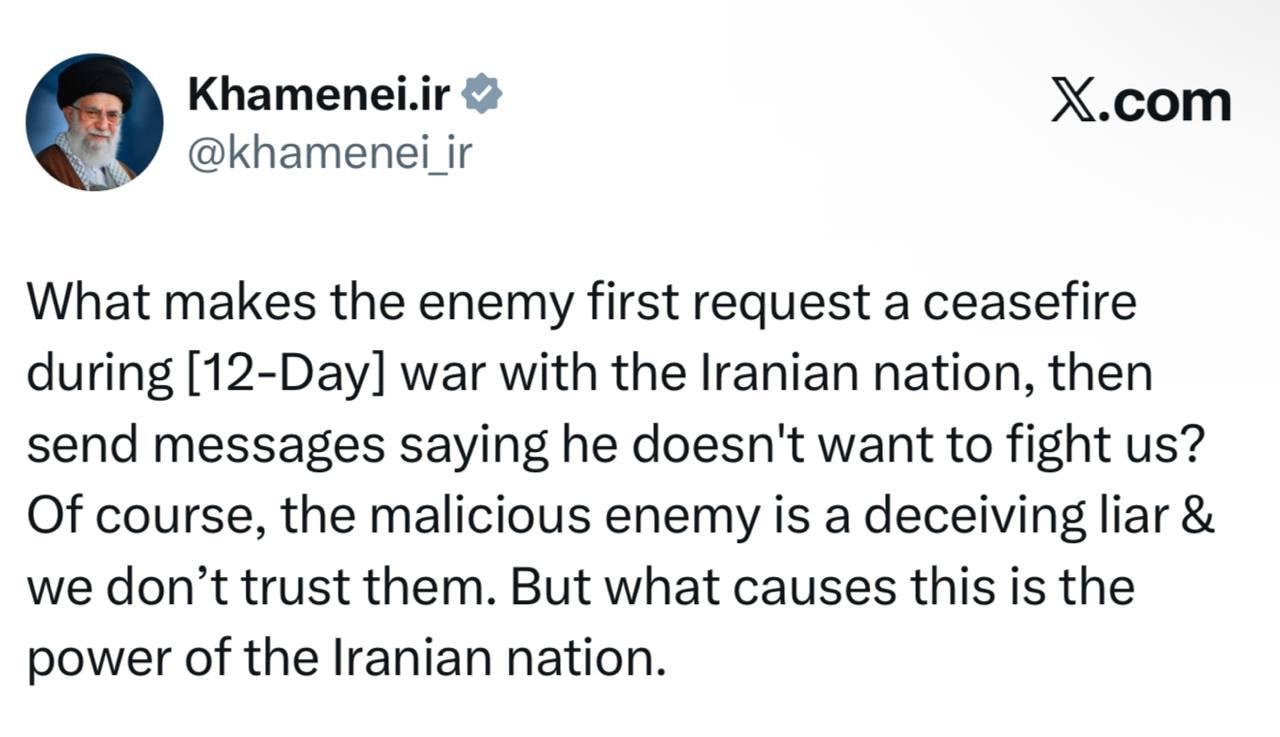
Task: Click the Khamenei.ir display name
Action: click(320, 95)
